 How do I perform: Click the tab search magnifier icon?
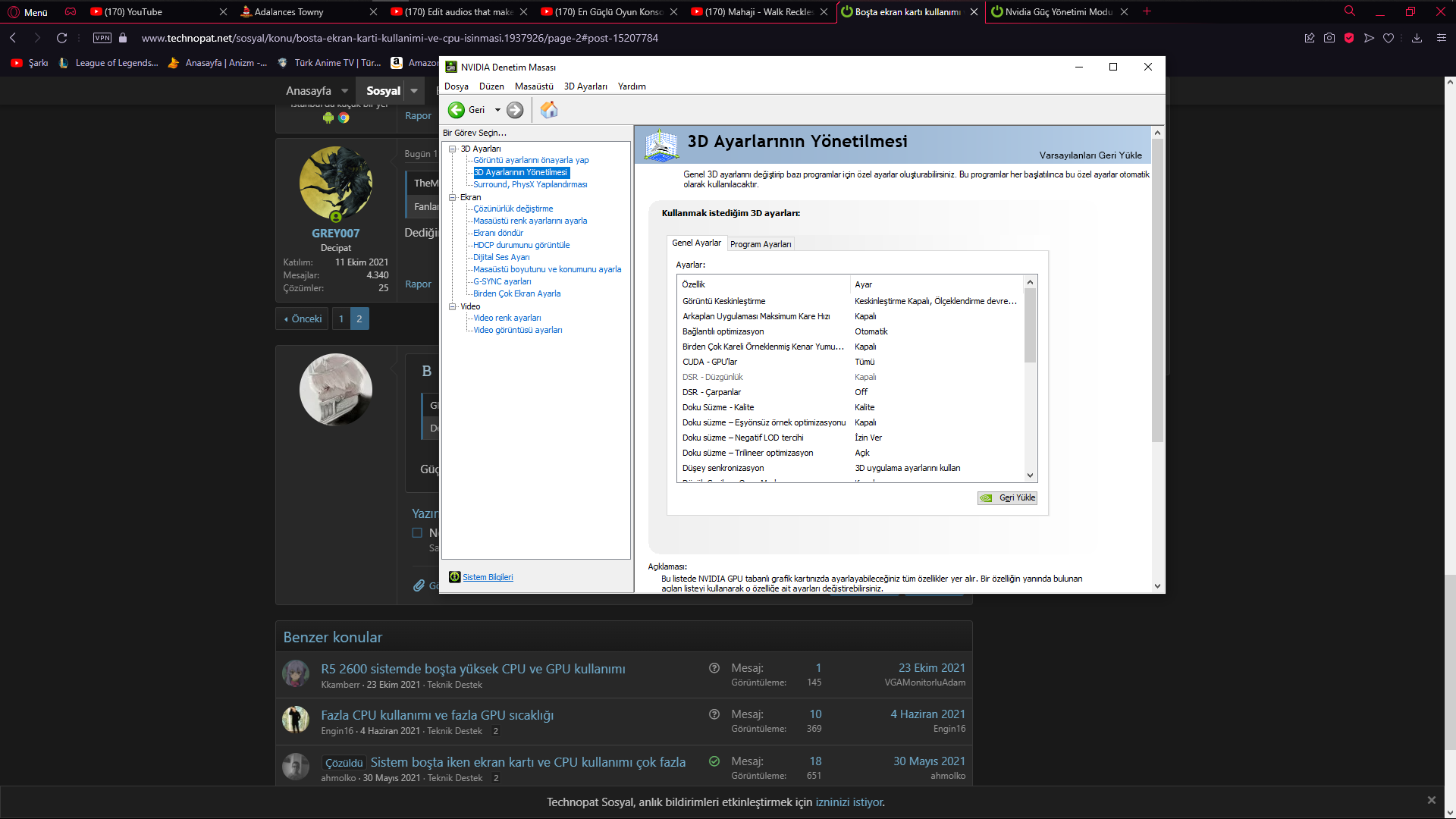tap(1350, 11)
